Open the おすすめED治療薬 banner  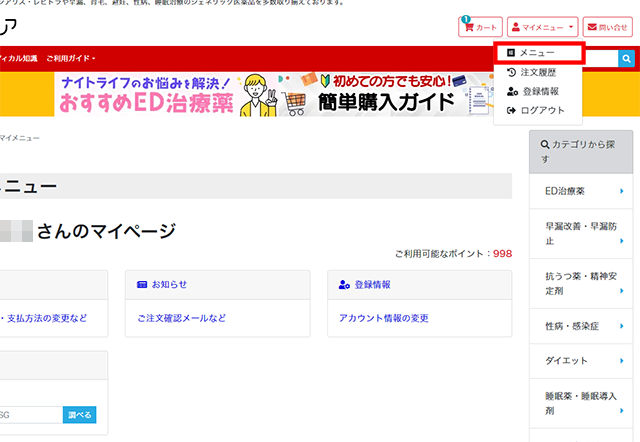[167, 94]
